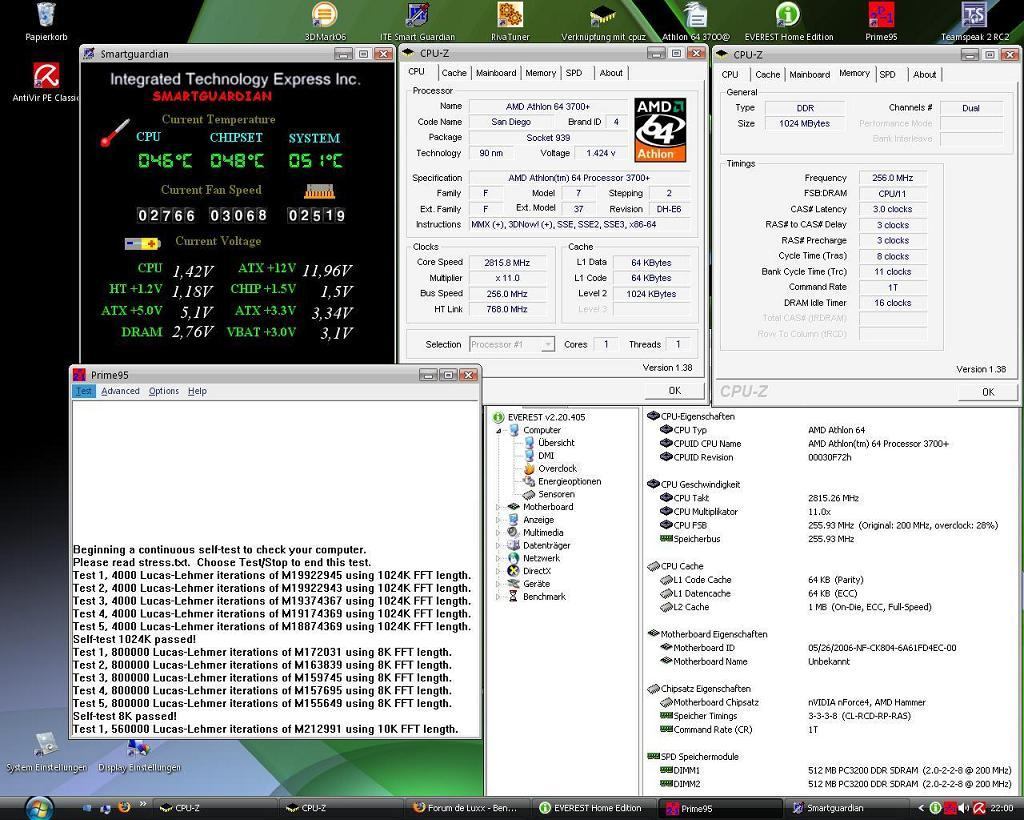Click the CPU temperature 046°C readout in Smartguardian
The image size is (1024, 820).
(x=165, y=161)
